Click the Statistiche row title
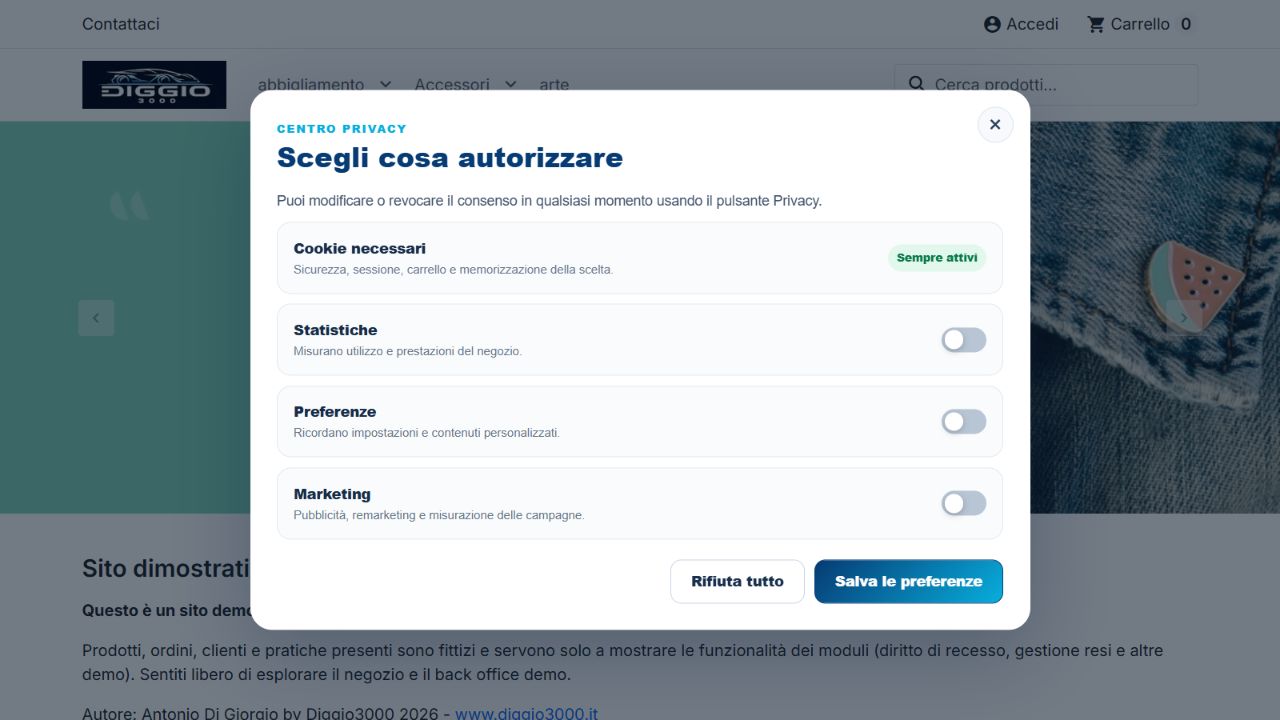The image size is (1280, 720). [x=336, y=330]
